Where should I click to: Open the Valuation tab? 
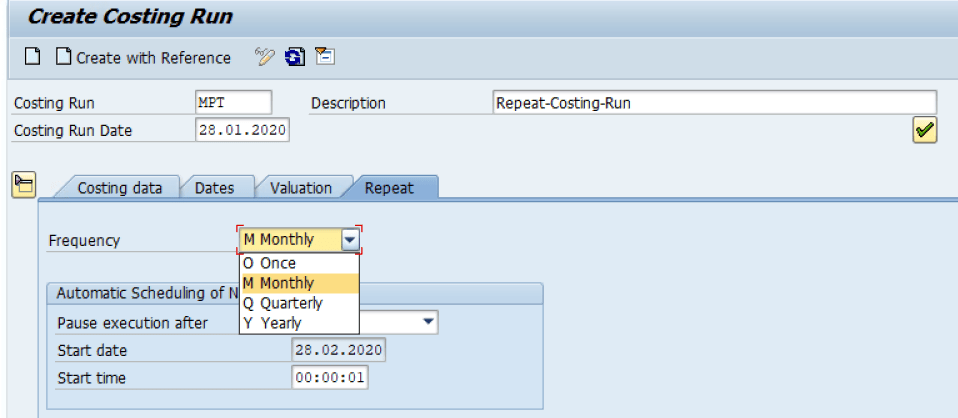coord(300,188)
